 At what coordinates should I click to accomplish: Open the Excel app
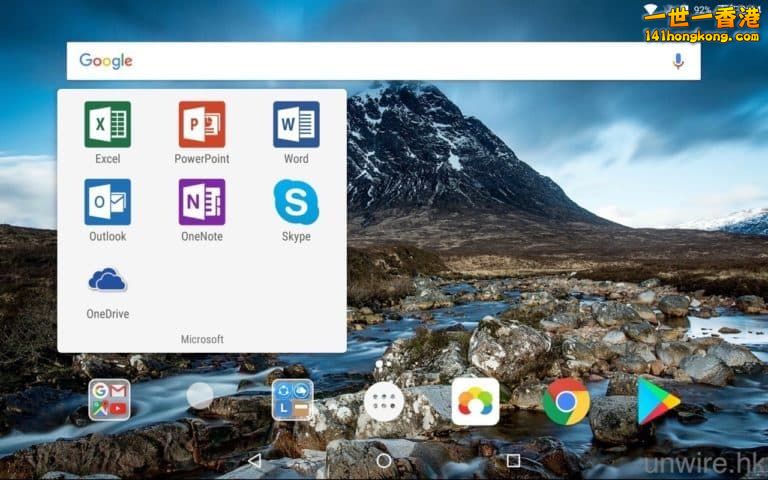(x=107, y=124)
